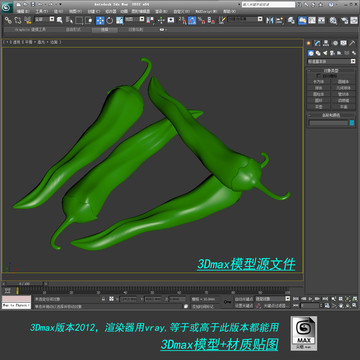Viewport: 360px width, 360px height.
Task: Open the 3ds Max application menu button
Action: [7, 7]
